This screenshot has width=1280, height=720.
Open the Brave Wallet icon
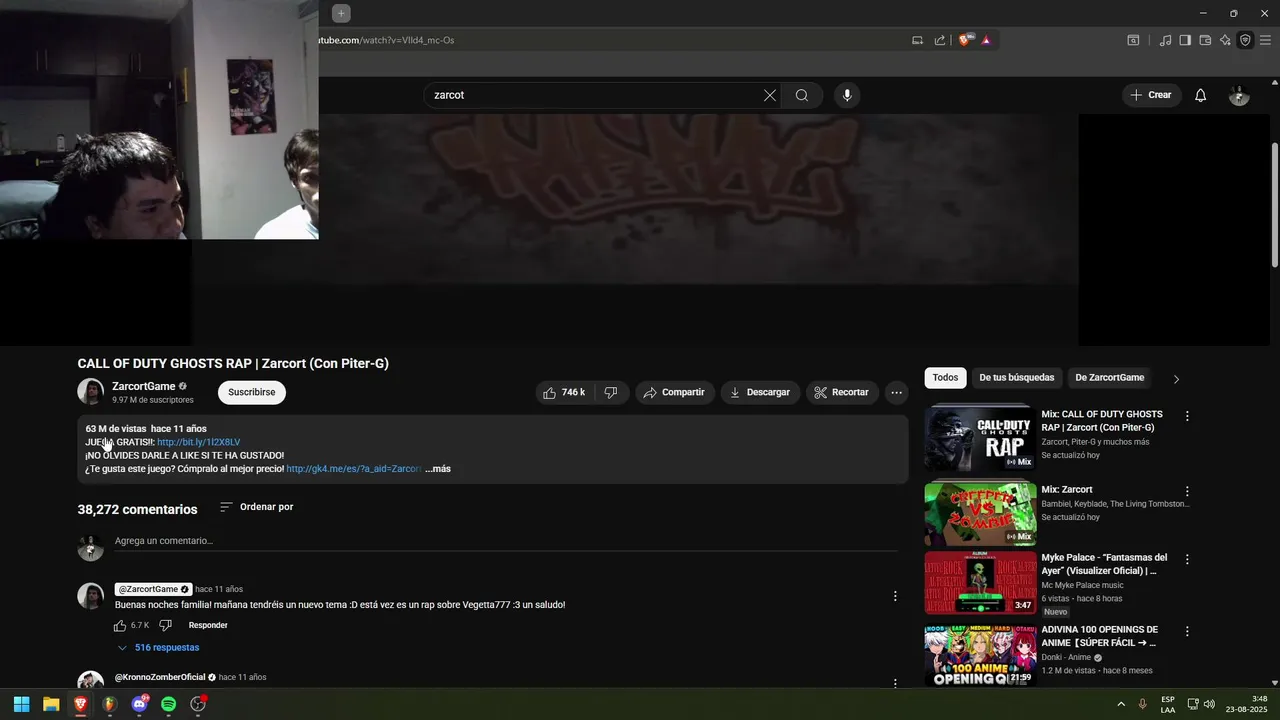(x=1205, y=40)
